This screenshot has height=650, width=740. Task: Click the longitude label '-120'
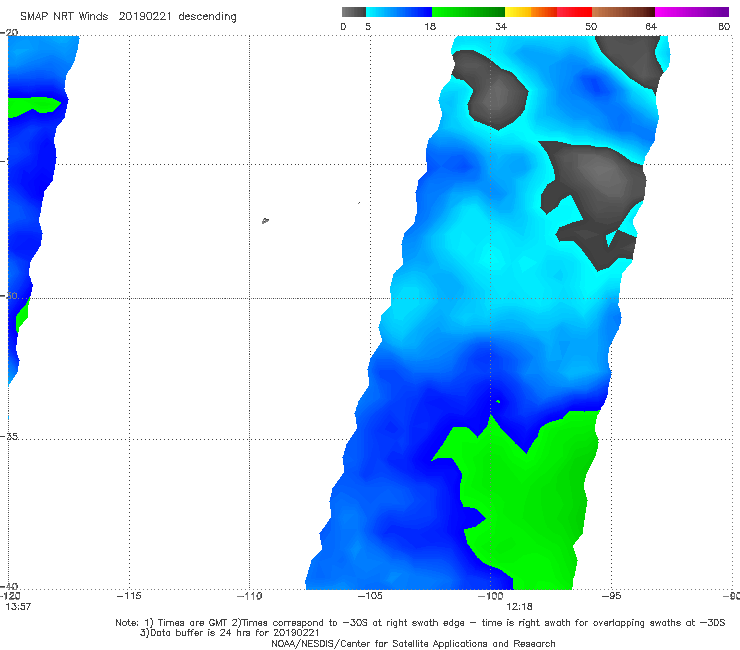10,596
